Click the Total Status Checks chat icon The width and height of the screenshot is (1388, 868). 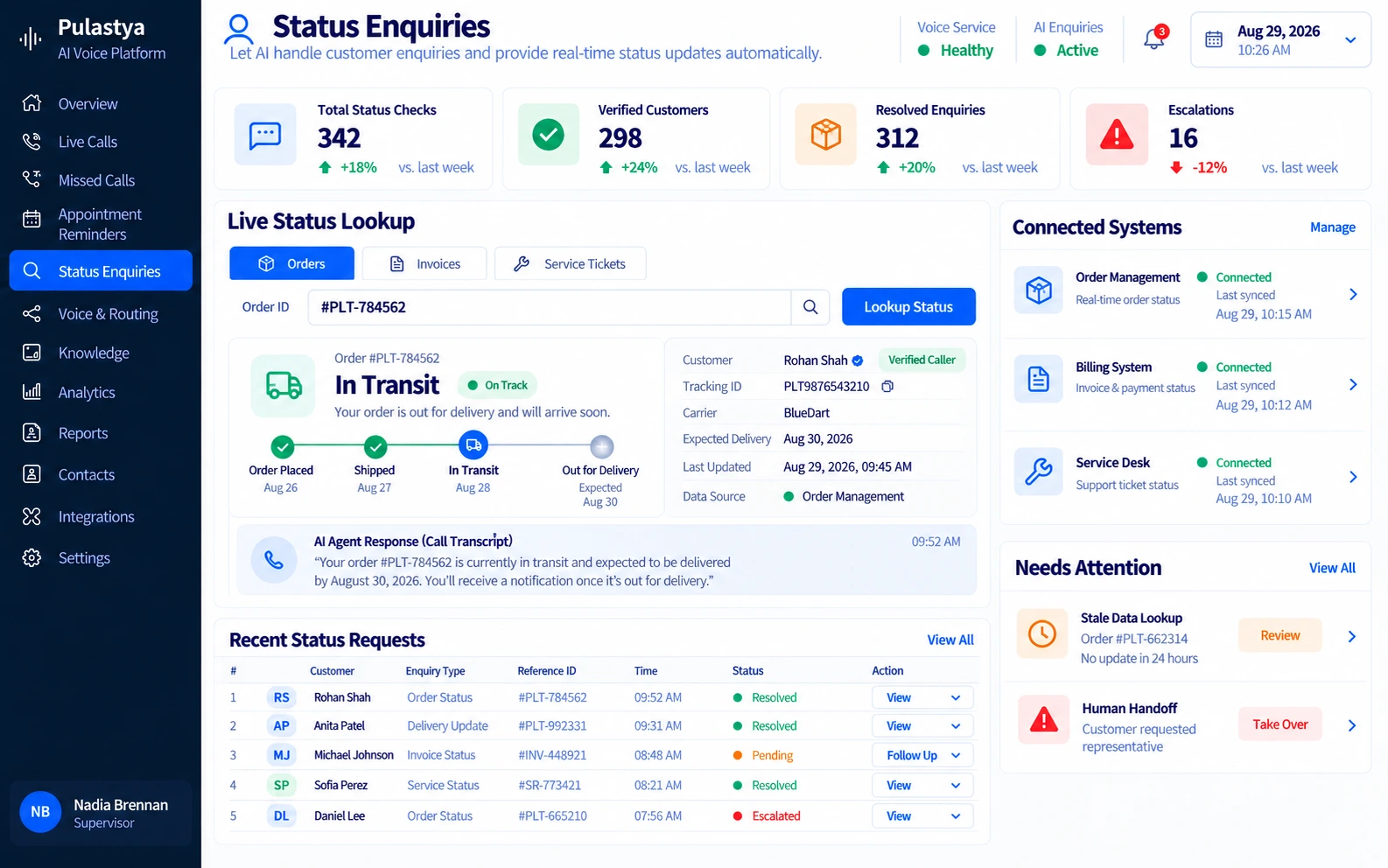[265, 135]
